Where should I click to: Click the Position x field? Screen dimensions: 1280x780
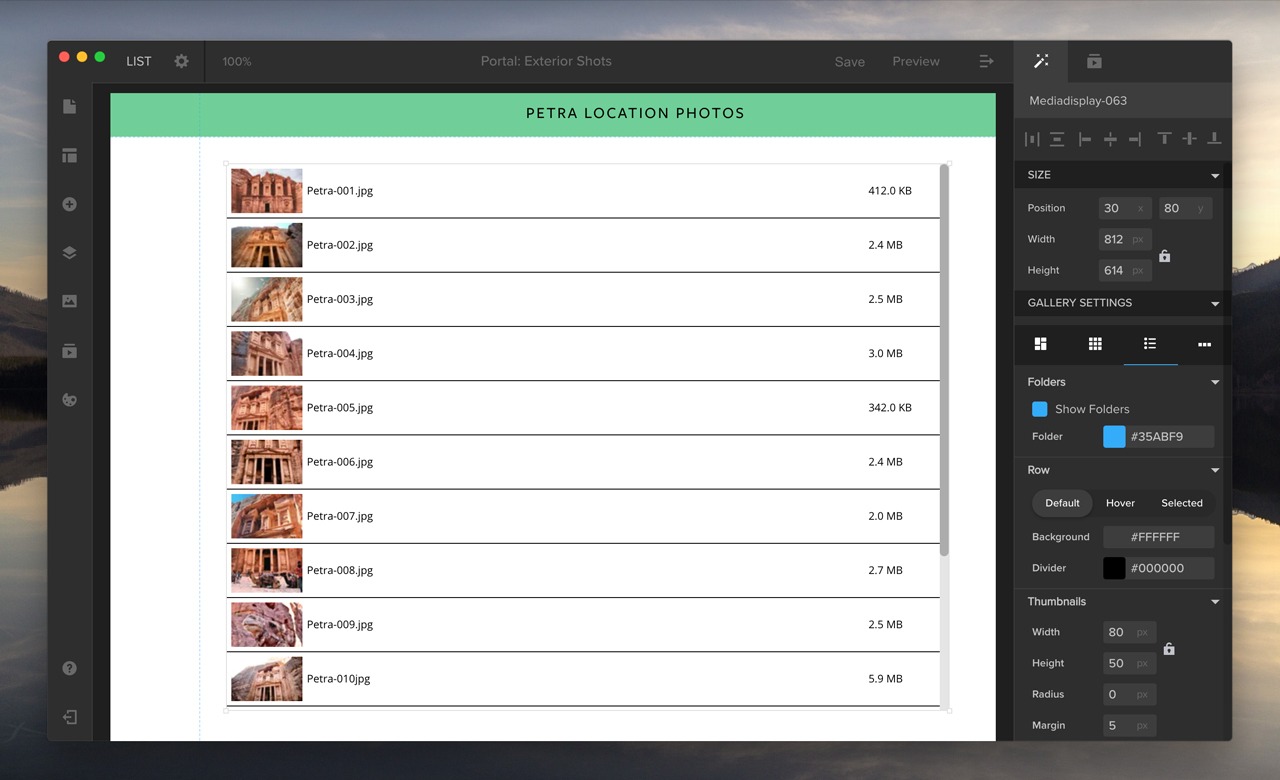[x=1125, y=208]
